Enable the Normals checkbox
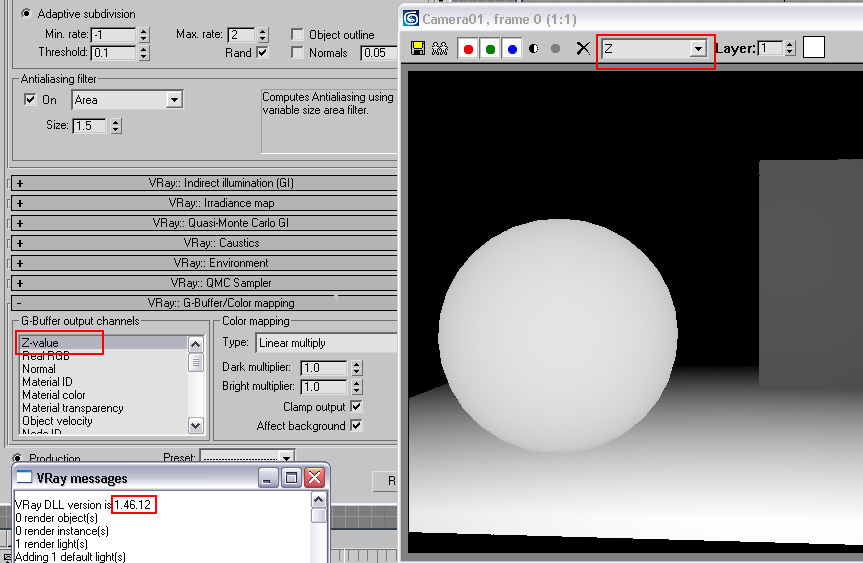The height and width of the screenshot is (563, 863). point(297,53)
